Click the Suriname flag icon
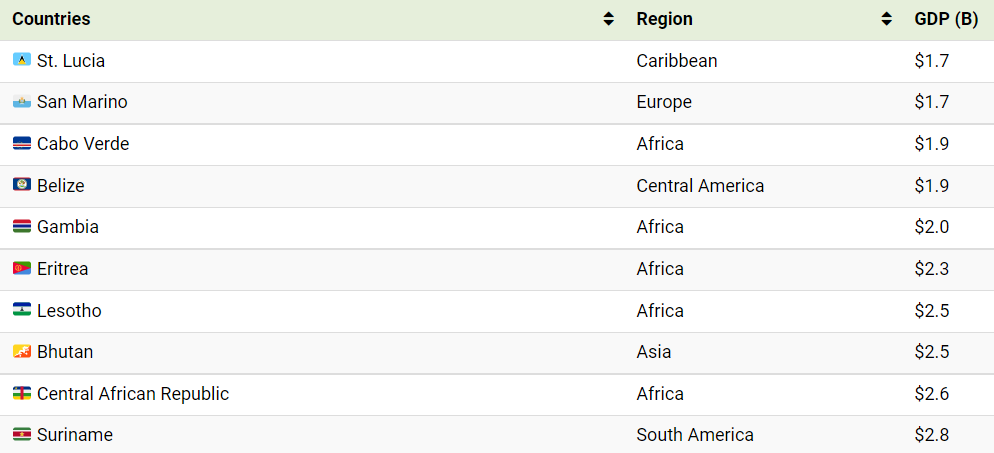Viewport: 994px width, 453px height. pyautogui.click(x=22, y=435)
